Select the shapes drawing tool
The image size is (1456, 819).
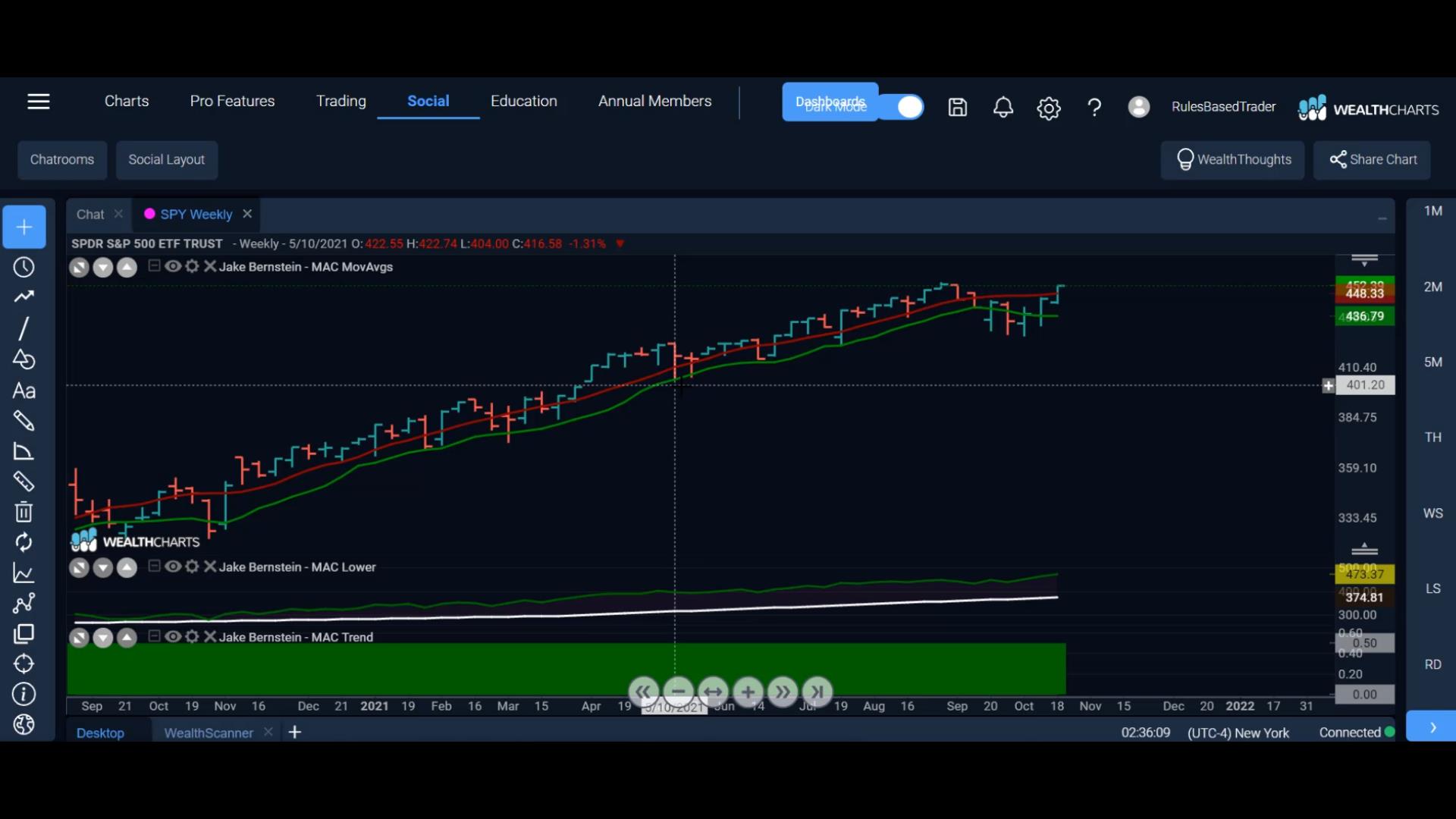pyautogui.click(x=24, y=359)
